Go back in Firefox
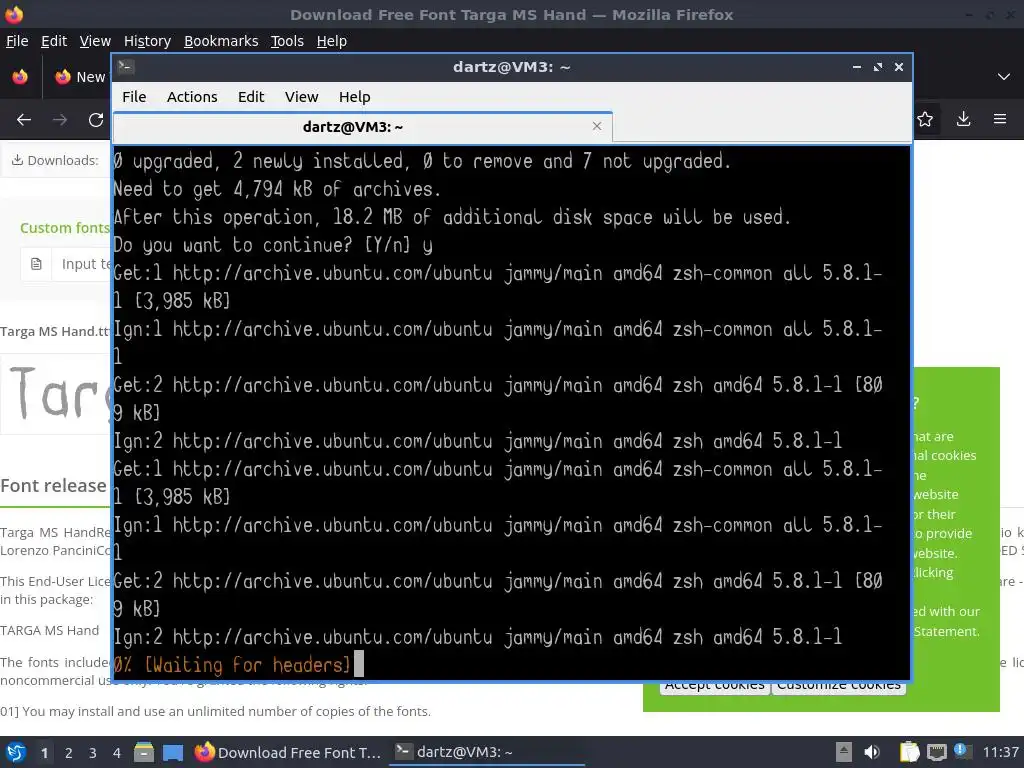The image size is (1024, 768). (x=24, y=120)
